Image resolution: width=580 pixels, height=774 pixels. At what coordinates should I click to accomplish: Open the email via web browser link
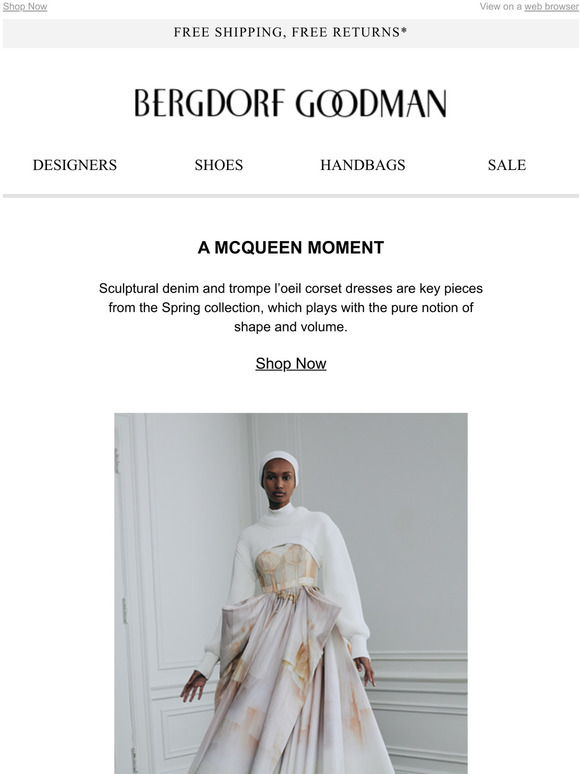click(x=551, y=6)
